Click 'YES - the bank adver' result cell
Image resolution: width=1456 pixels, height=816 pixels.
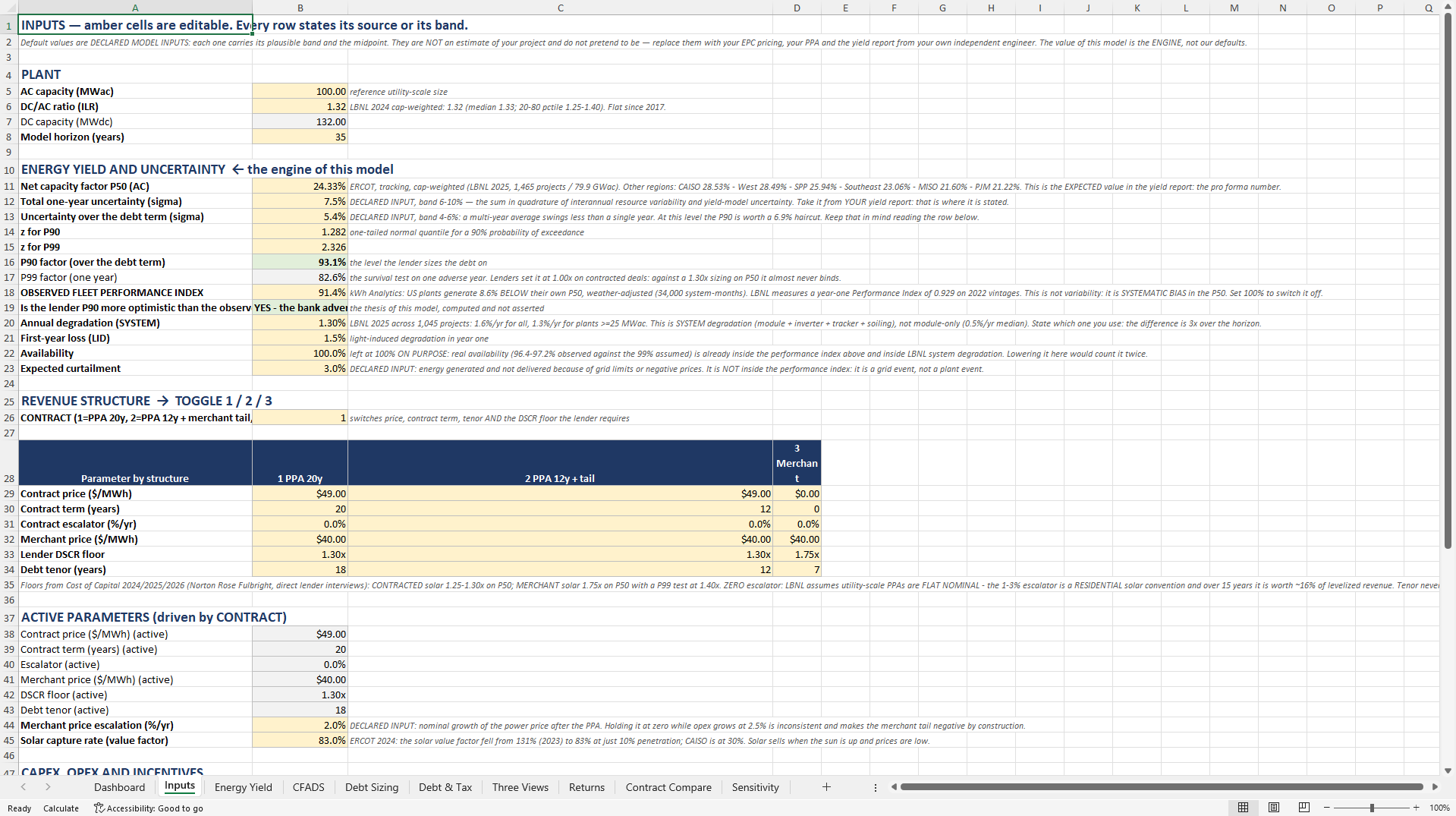pyautogui.click(x=300, y=307)
